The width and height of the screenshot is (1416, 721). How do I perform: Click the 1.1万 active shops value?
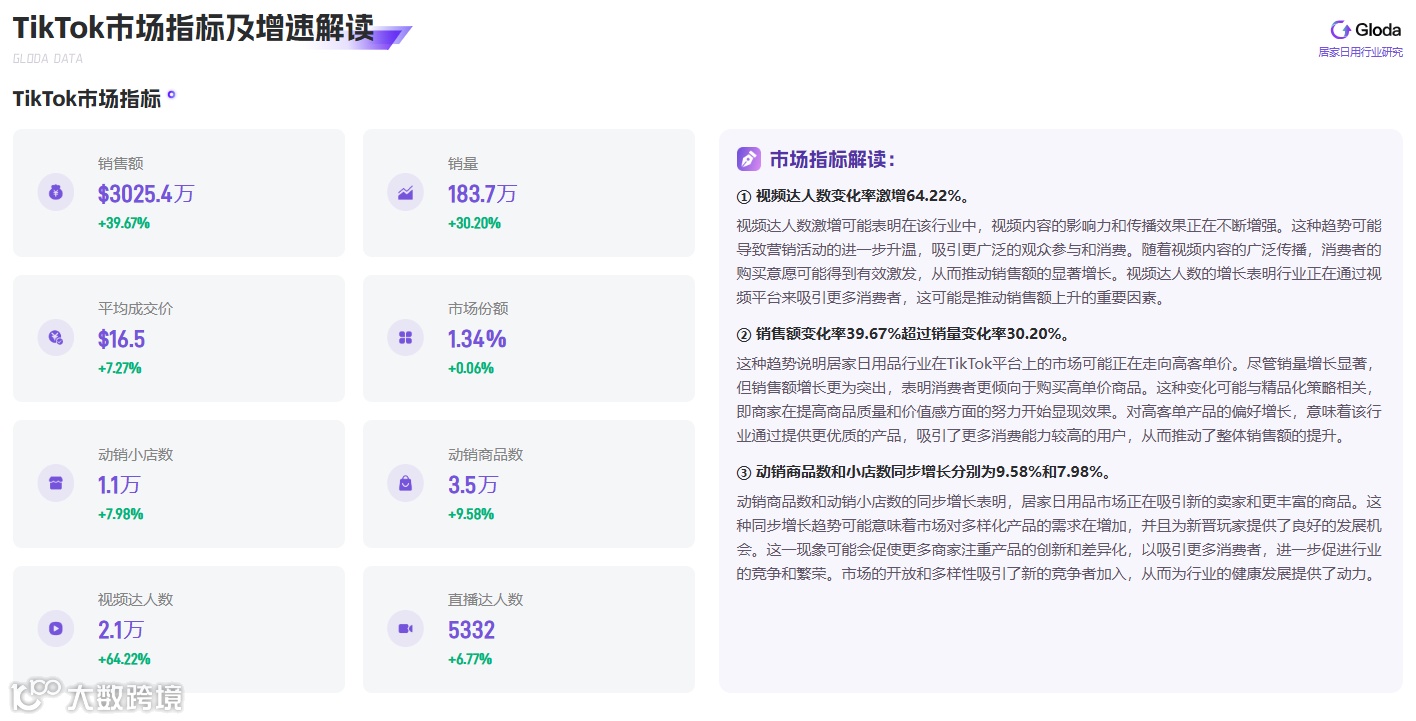click(119, 485)
